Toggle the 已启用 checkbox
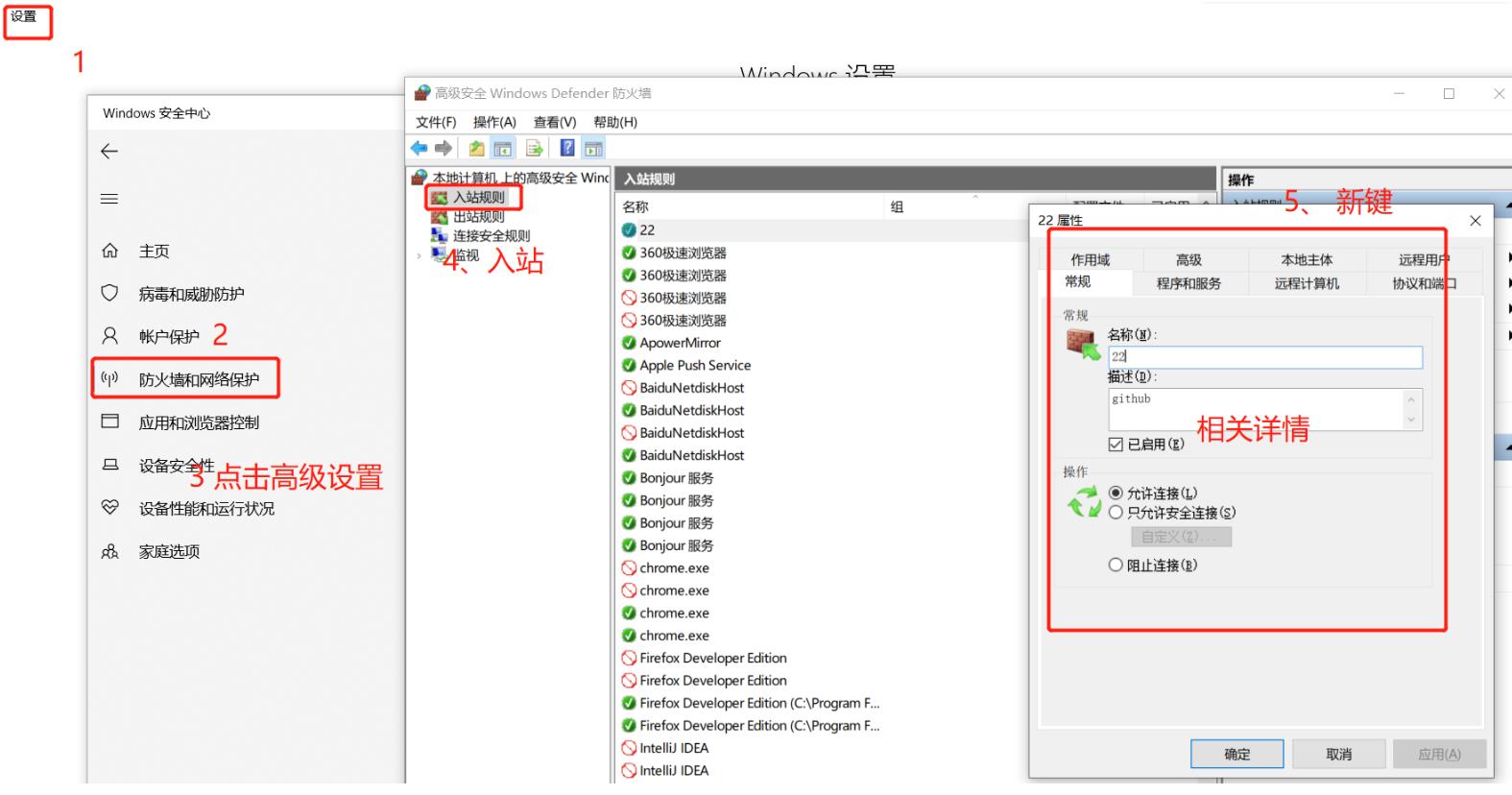This screenshot has height=795, width=1512. (1115, 444)
